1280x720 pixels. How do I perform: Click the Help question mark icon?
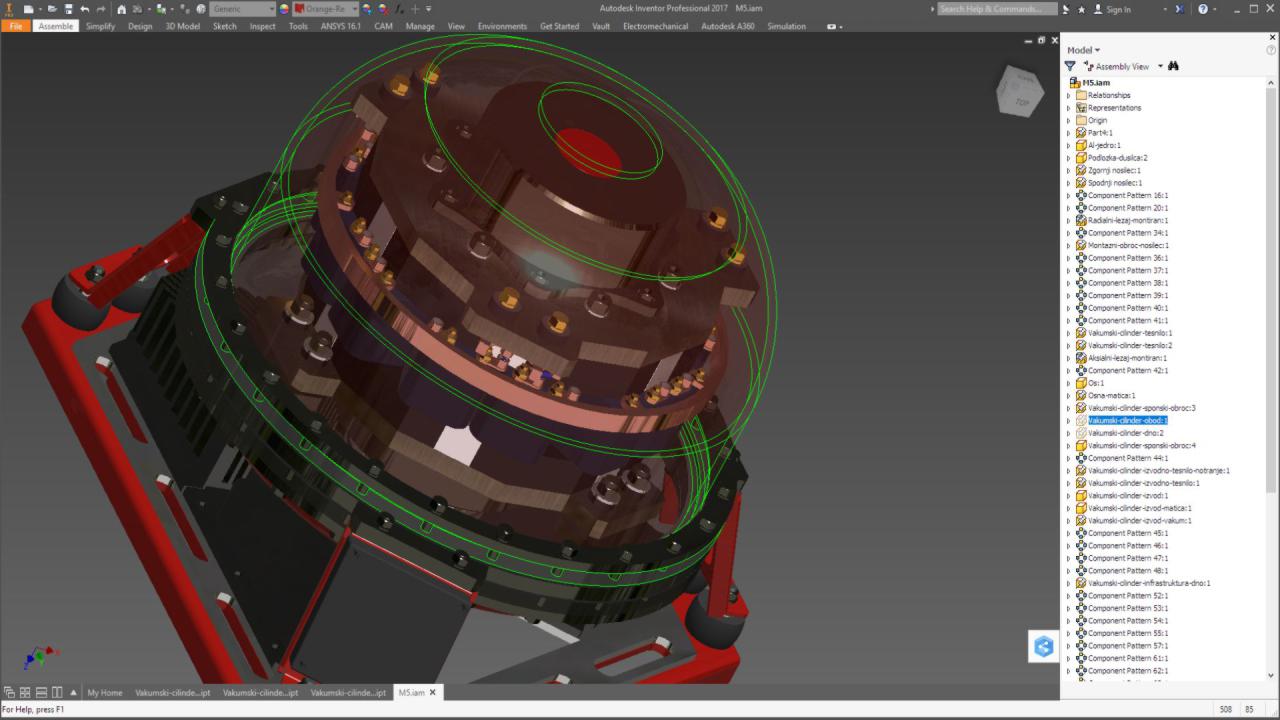(1202, 9)
